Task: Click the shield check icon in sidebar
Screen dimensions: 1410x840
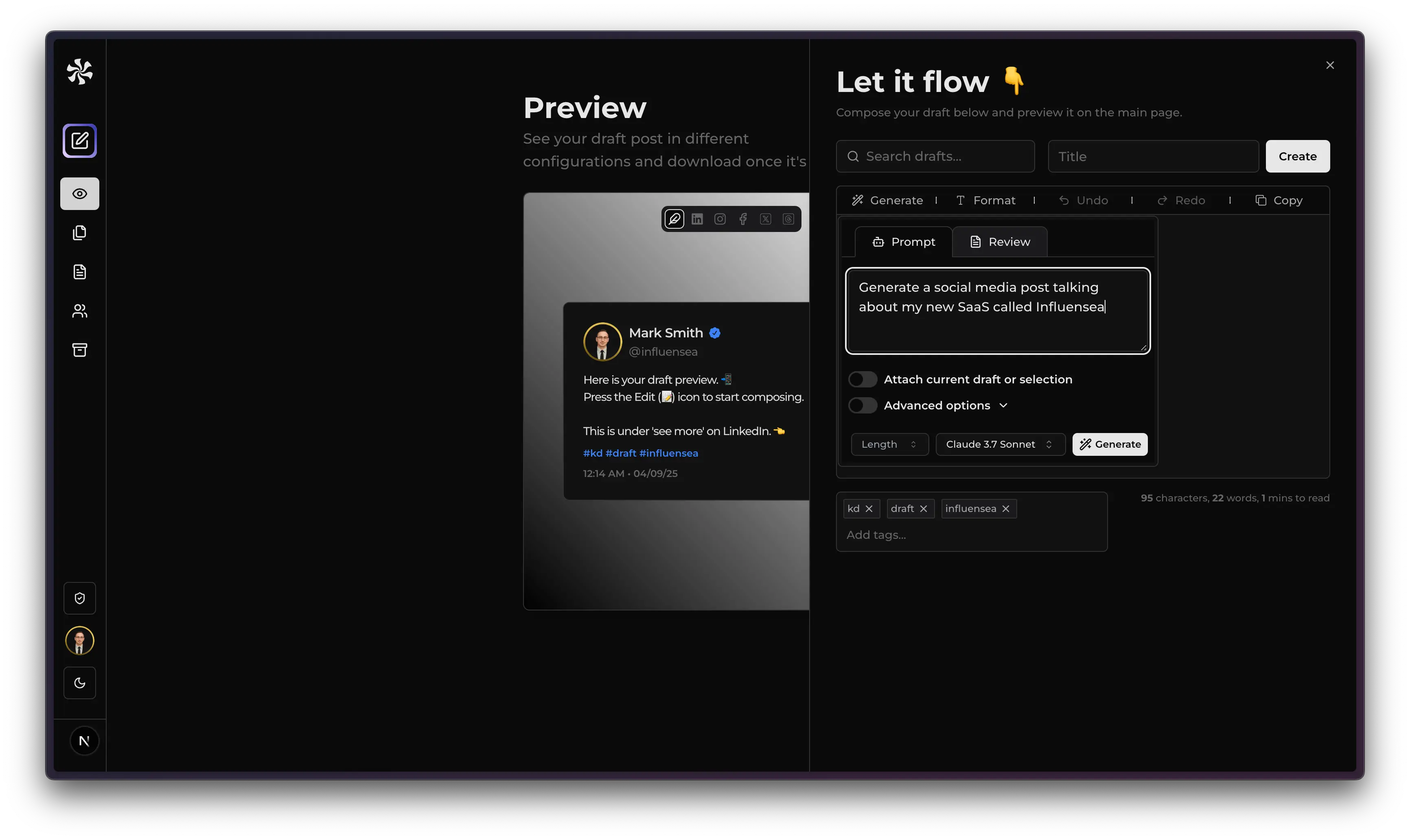Action: tap(79, 599)
